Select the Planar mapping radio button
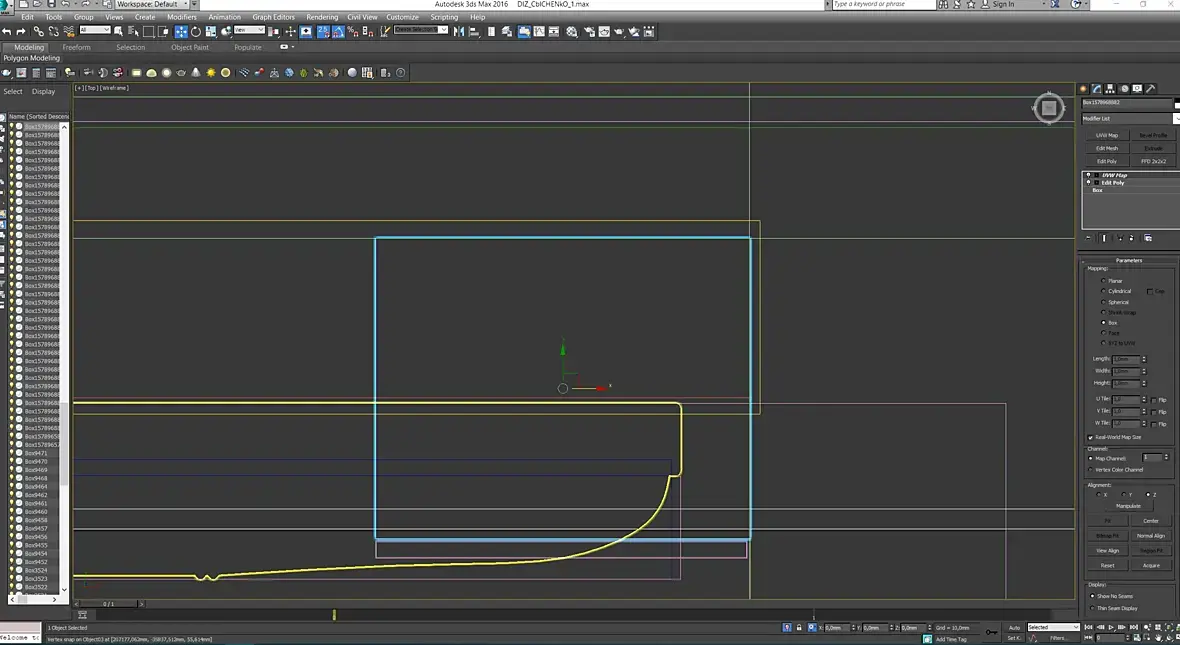 [x=1103, y=281]
